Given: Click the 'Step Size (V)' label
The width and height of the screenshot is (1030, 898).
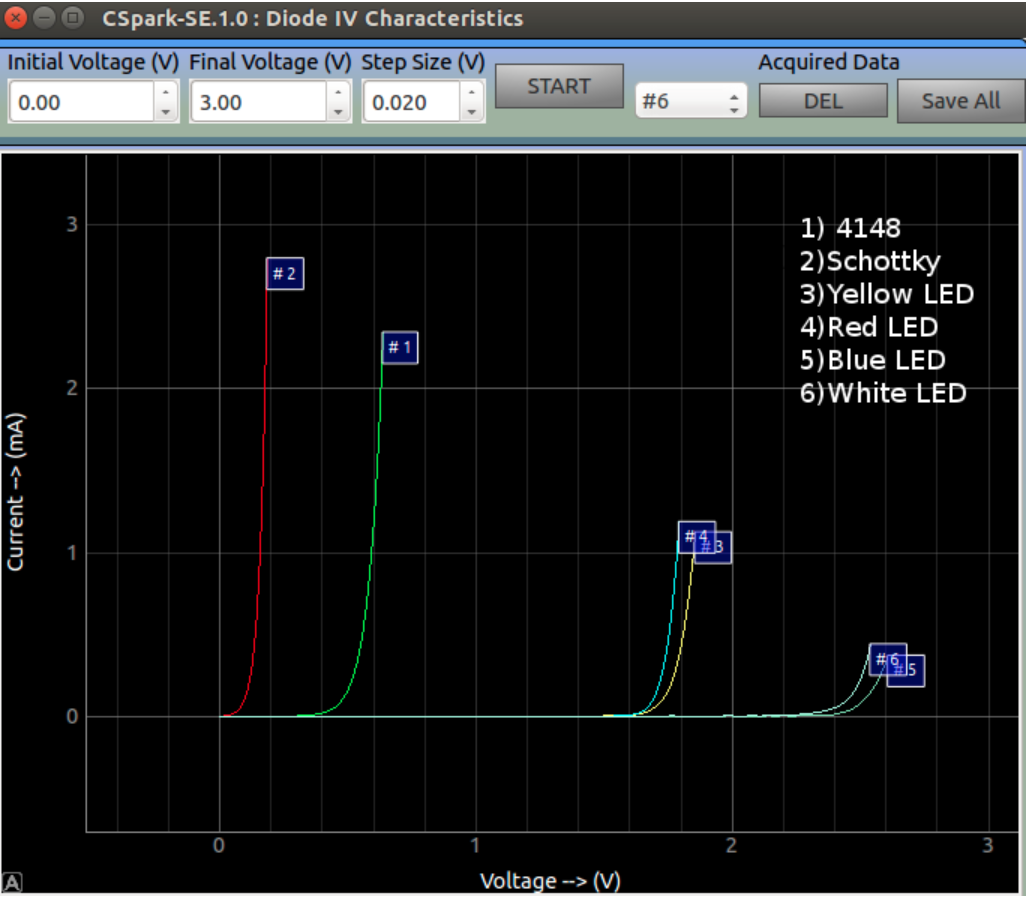Looking at the screenshot, I should [x=423, y=62].
